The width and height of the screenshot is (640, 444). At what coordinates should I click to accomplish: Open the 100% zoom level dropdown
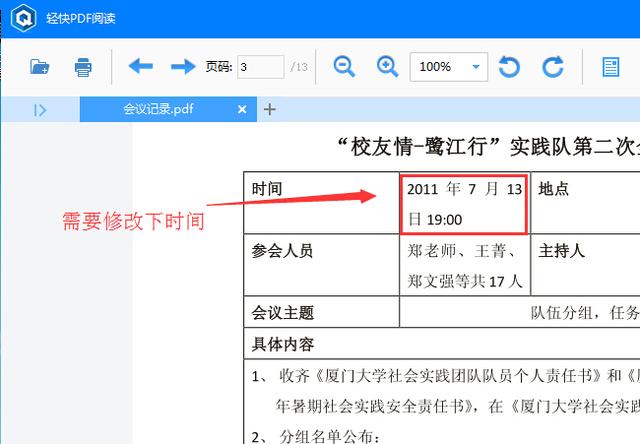click(449, 67)
